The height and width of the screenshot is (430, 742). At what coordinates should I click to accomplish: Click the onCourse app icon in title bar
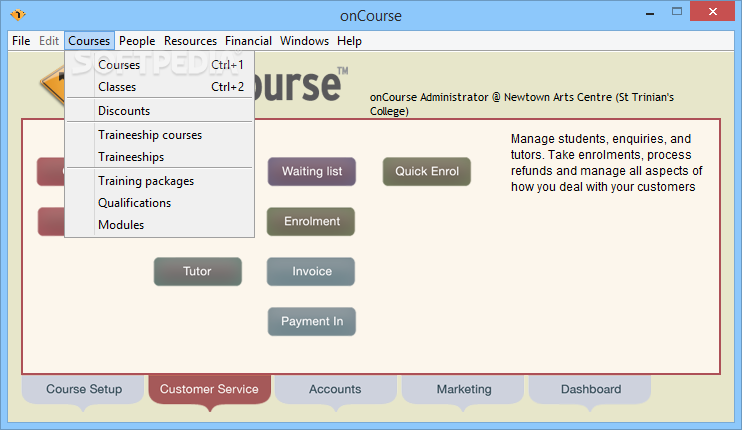[x=18, y=15]
